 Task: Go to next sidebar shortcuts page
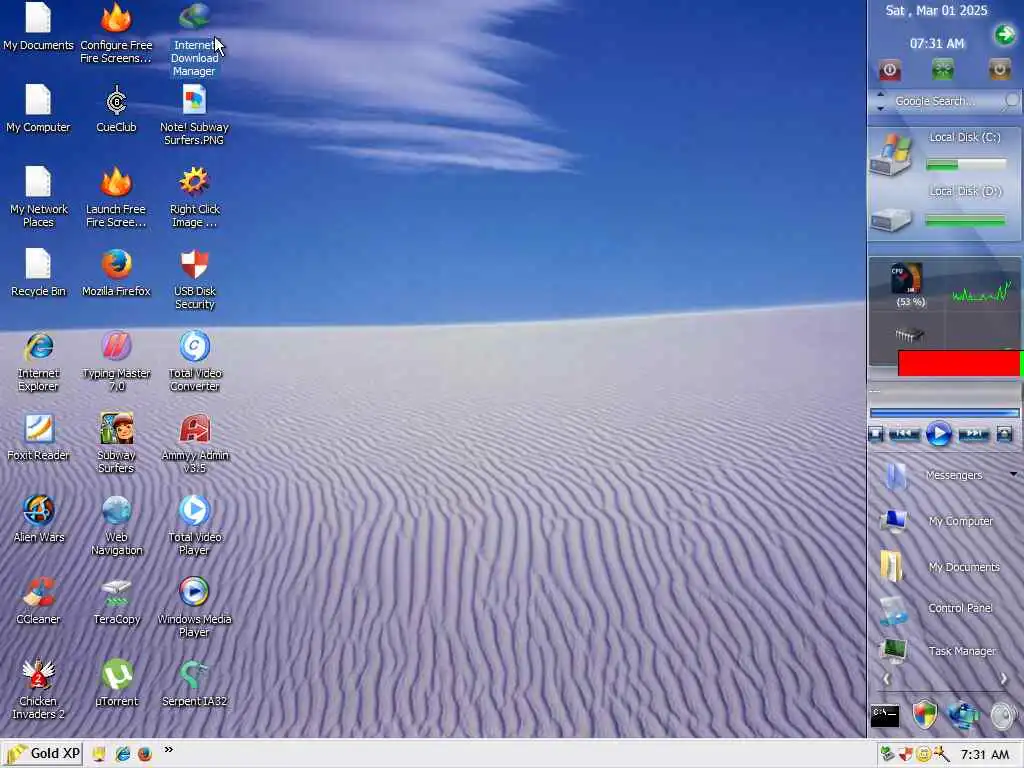tap(1003, 679)
